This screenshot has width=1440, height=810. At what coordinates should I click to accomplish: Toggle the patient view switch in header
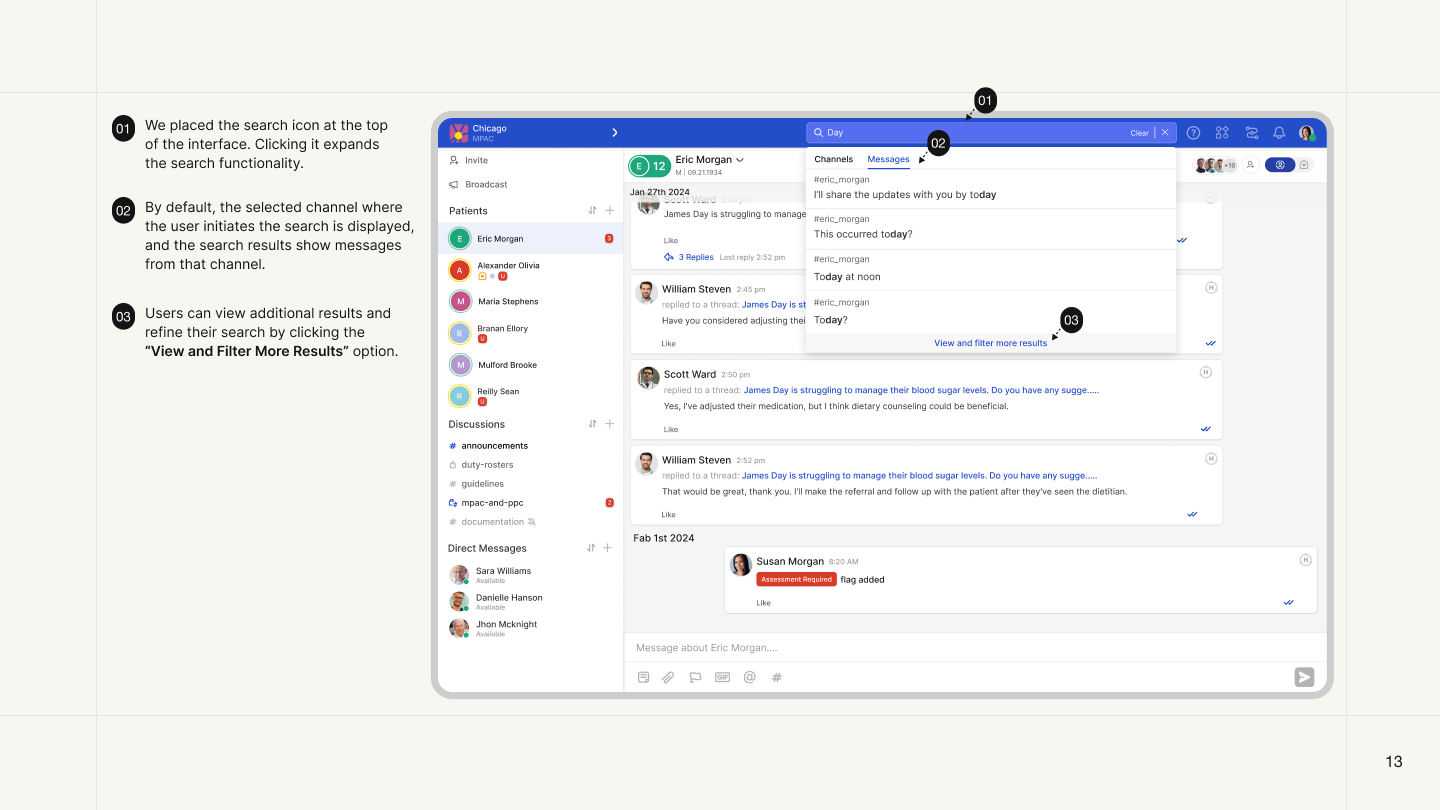pyautogui.click(x=1279, y=165)
